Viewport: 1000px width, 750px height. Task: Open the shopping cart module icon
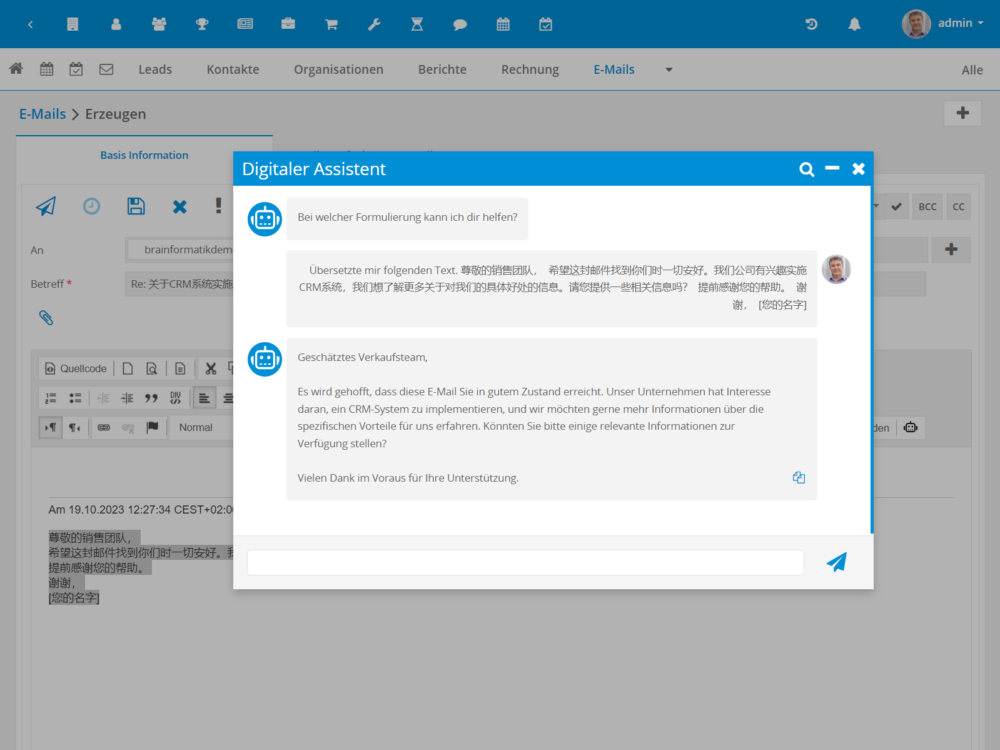(331, 24)
